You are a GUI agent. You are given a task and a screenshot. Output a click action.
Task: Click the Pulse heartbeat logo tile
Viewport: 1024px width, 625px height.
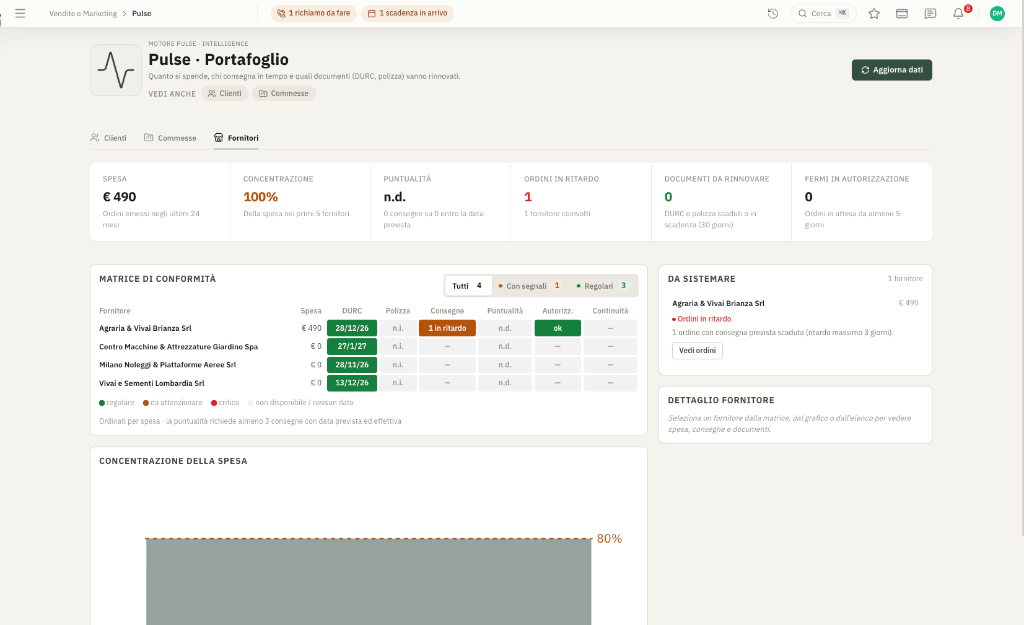click(116, 70)
